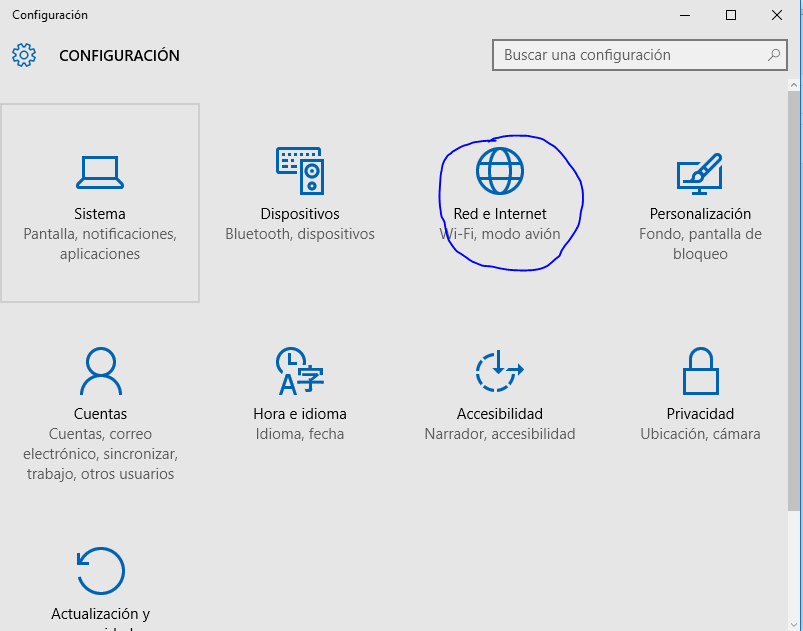Open the Privacidad padlock icon

pos(700,371)
